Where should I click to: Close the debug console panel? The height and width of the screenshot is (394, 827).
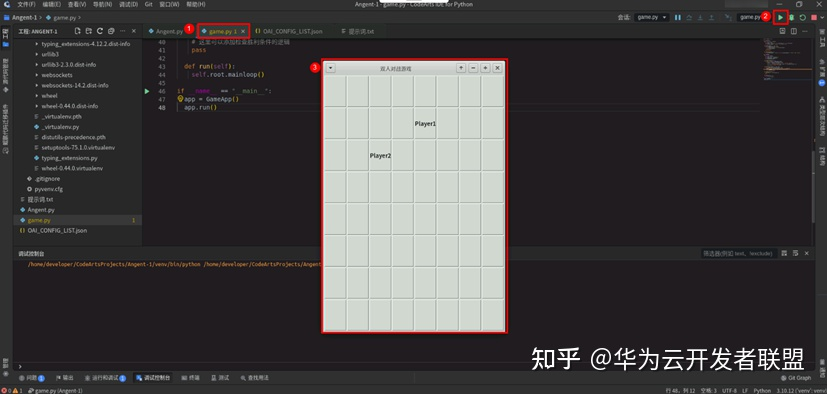pyautogui.click(x=806, y=254)
